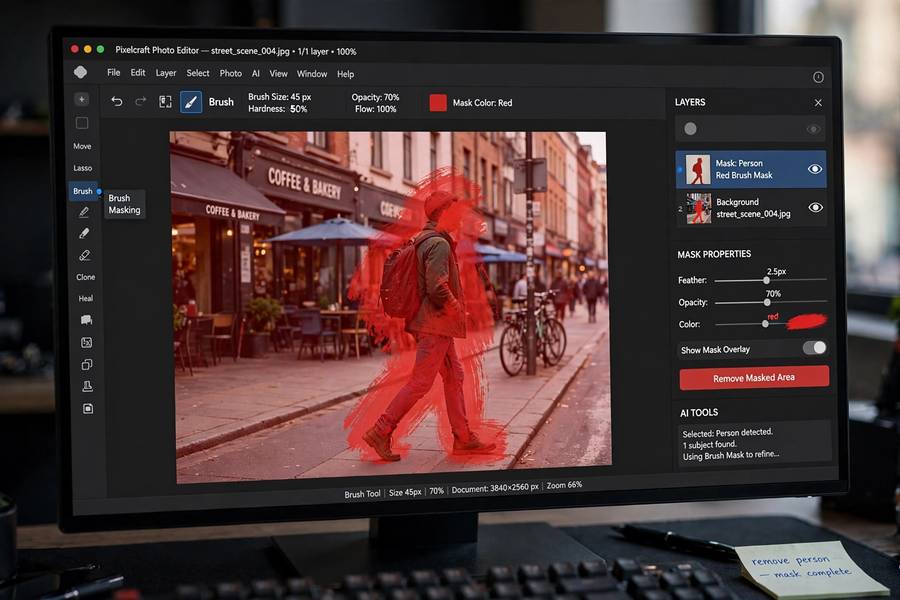The width and height of the screenshot is (900, 600).
Task: Click the red brush-stroke swatch beside the Color slider
Action: (x=807, y=321)
